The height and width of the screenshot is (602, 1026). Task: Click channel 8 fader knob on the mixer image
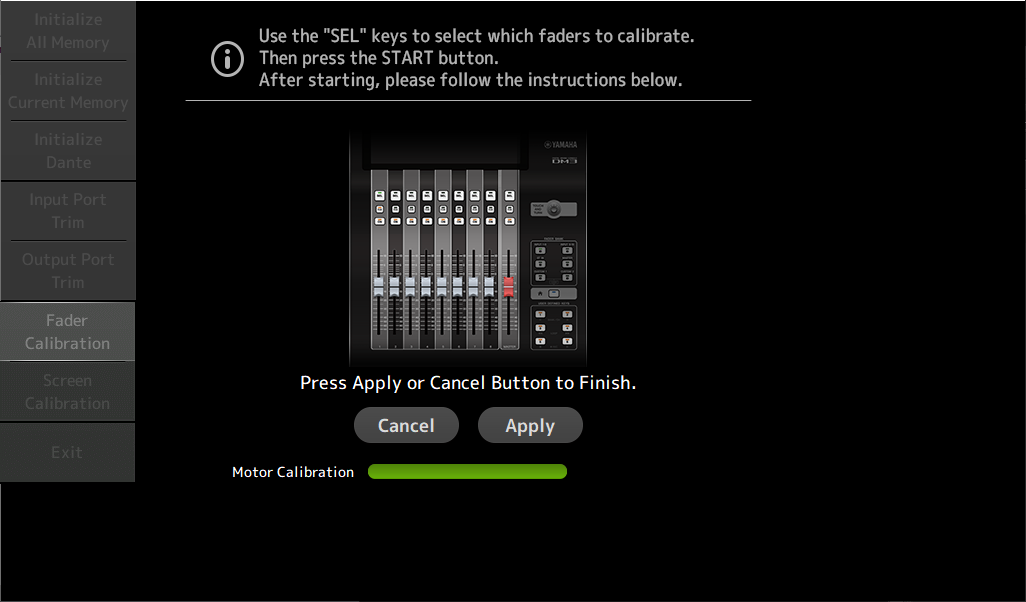coord(489,287)
